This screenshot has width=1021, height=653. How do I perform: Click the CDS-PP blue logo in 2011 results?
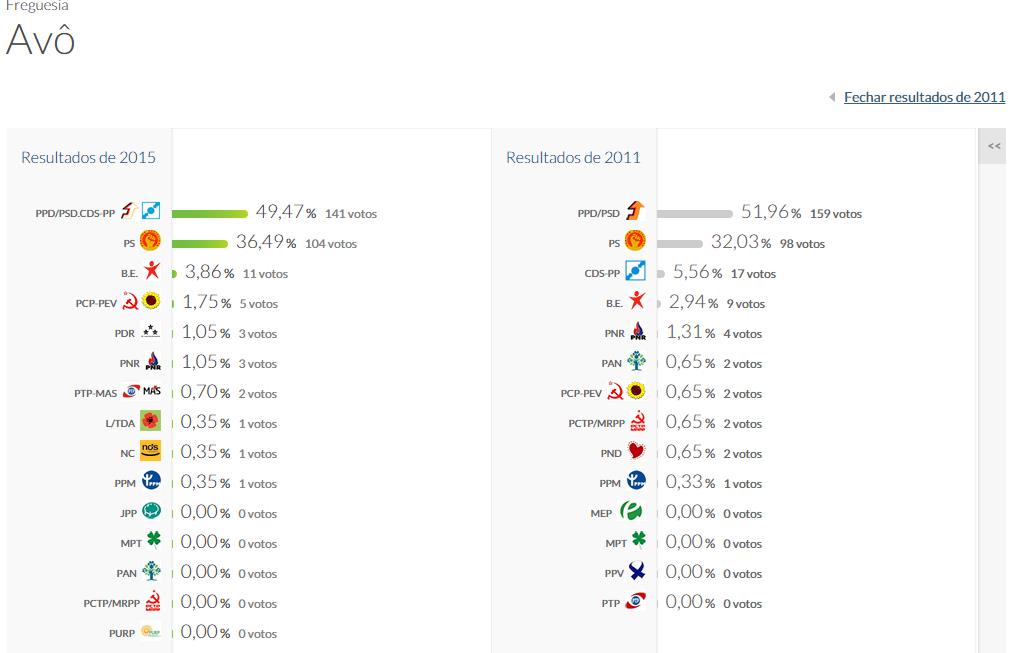tap(635, 272)
